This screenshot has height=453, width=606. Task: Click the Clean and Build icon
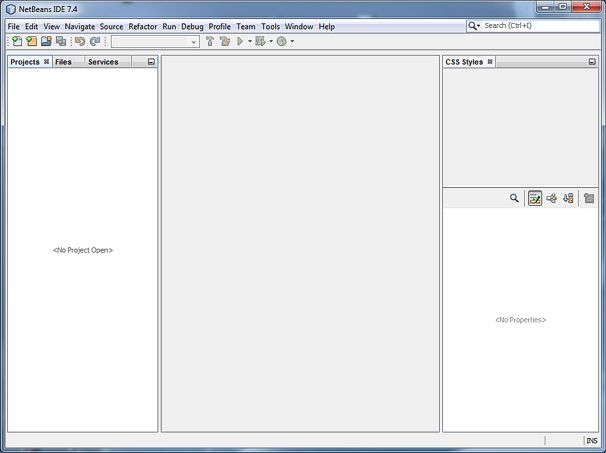tap(225, 41)
